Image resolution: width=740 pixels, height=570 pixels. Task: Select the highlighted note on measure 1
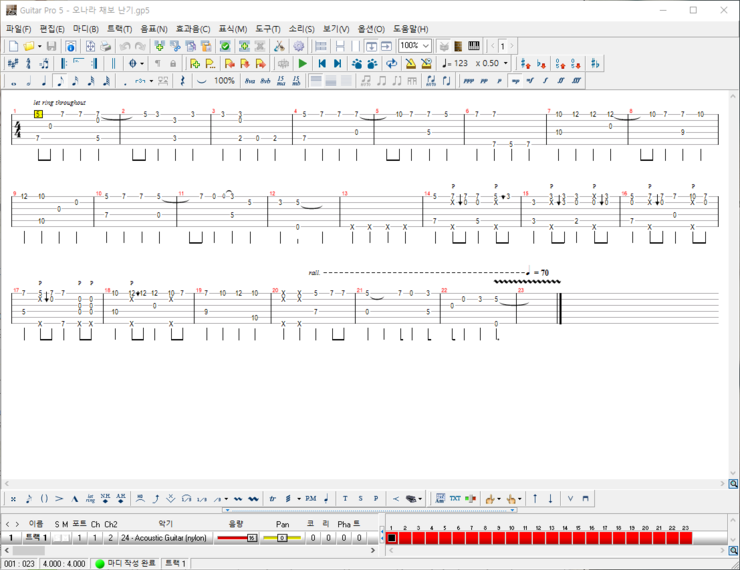pyautogui.click(x=39, y=114)
